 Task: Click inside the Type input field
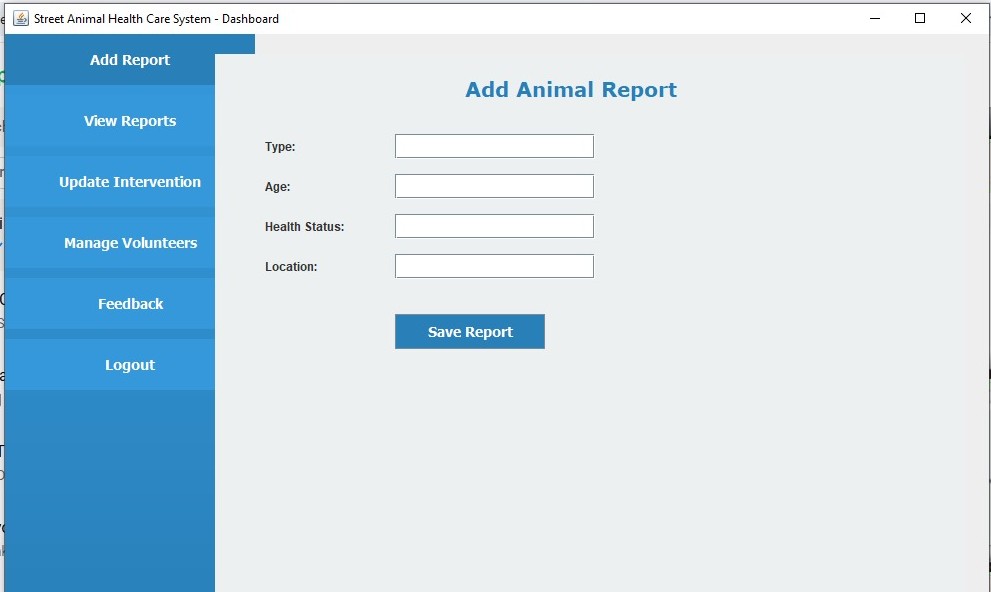pos(493,145)
